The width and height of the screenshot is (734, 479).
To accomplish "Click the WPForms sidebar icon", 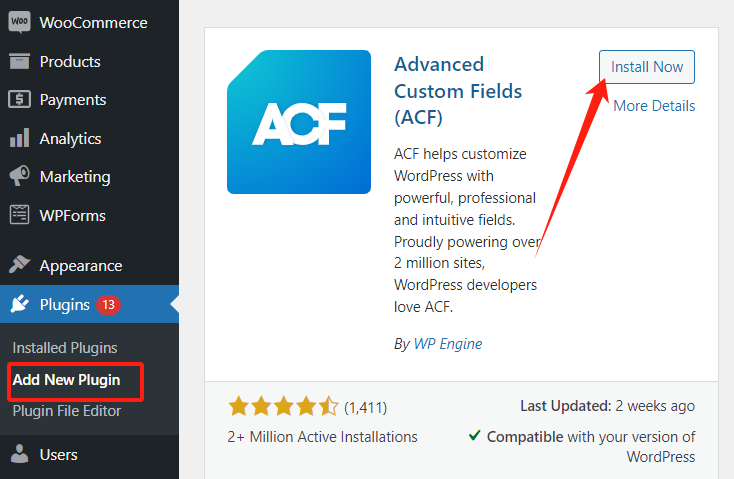I will point(19,215).
